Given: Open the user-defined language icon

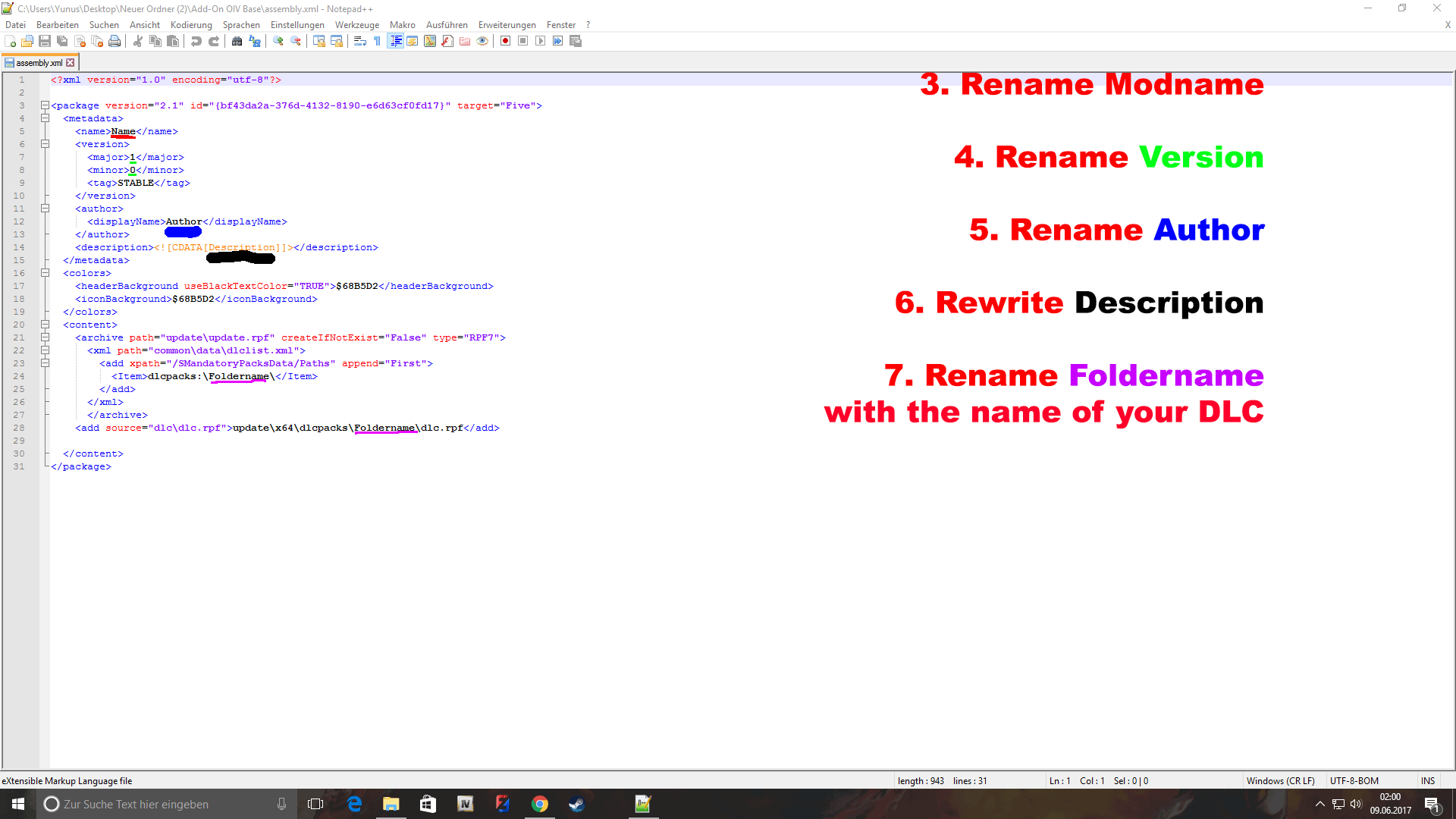Looking at the screenshot, I should (413, 41).
